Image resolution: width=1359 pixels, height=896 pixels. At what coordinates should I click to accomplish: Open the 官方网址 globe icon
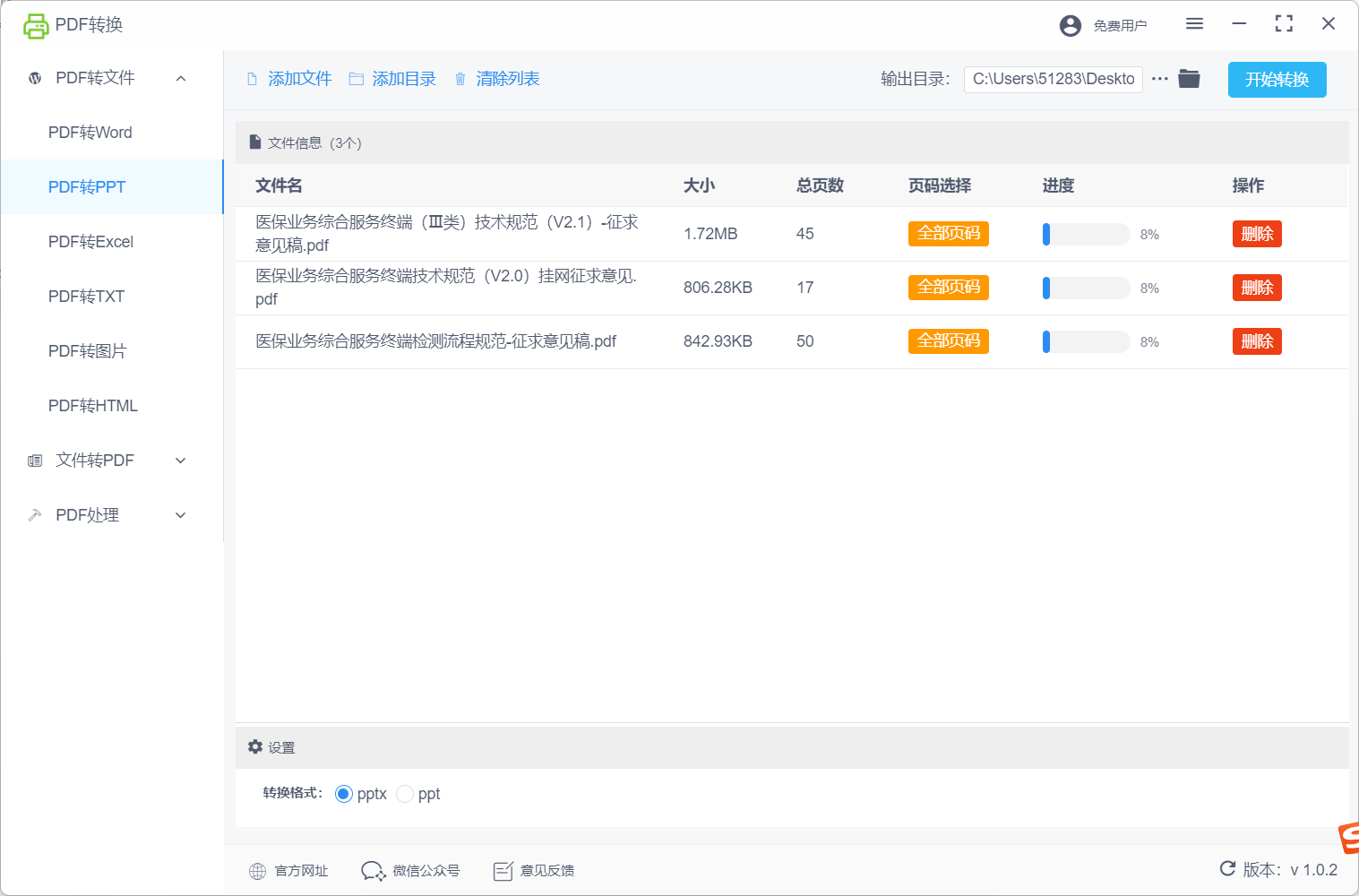[257, 871]
